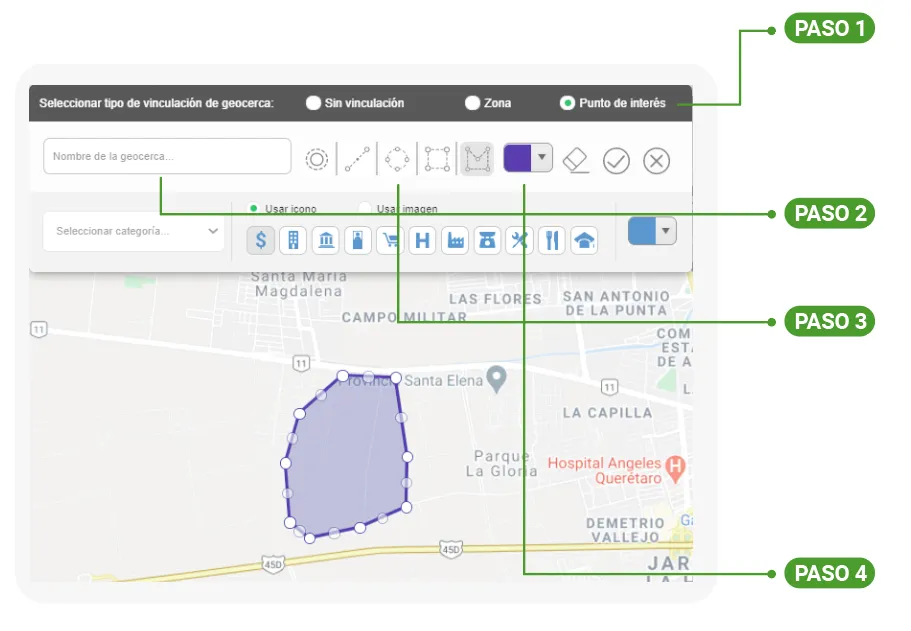Viewport: 911px width, 631px height.
Task: Click the Nombre de la geocerca field
Action: pyautogui.click(x=167, y=156)
